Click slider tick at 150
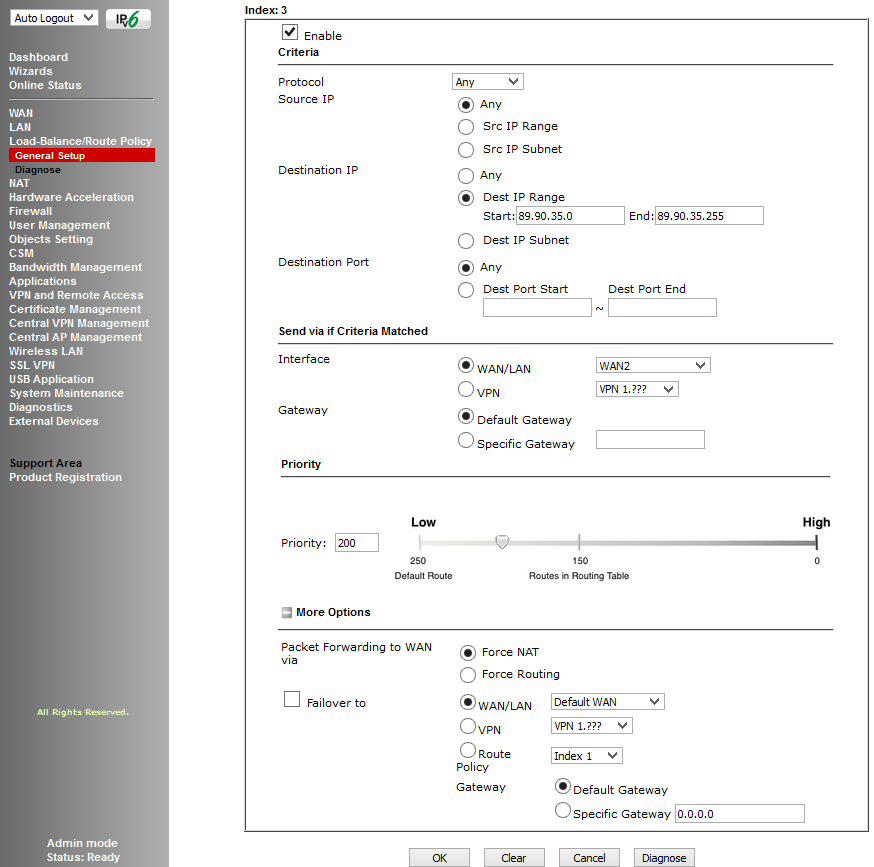Viewport: 874px width, 867px height. 579,542
